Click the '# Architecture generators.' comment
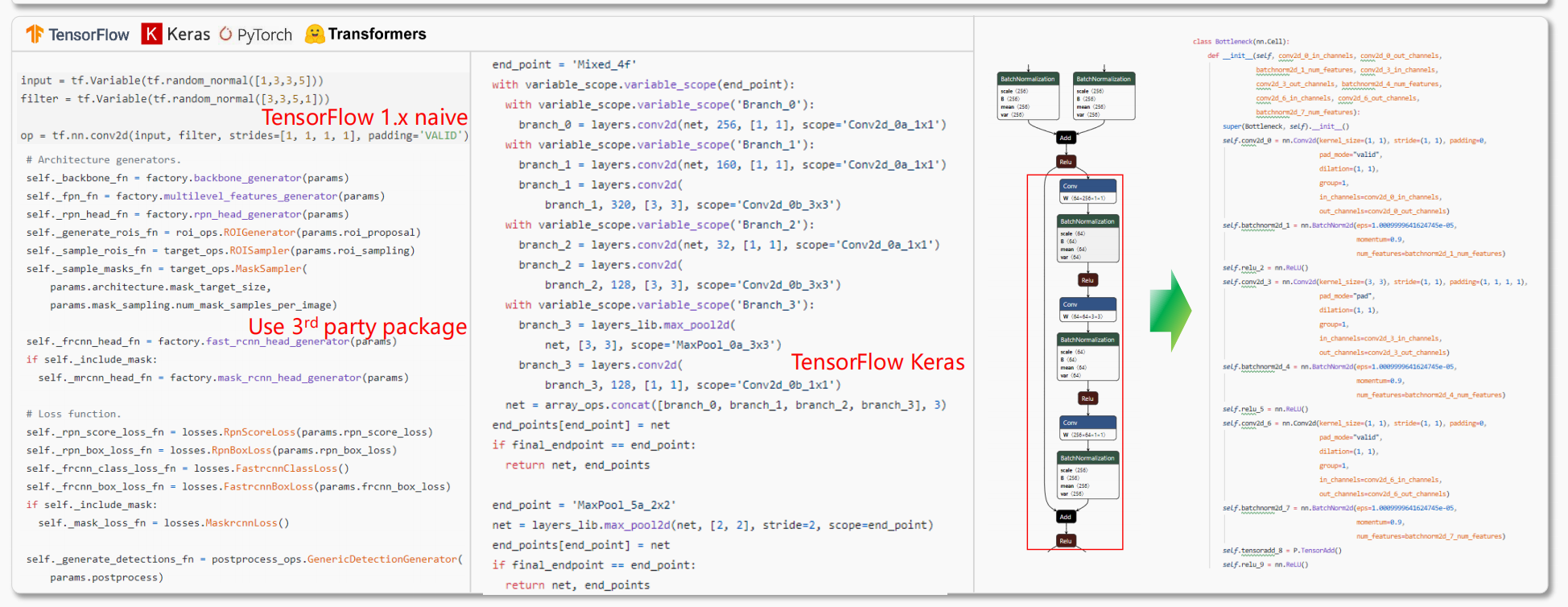The image size is (1568, 607). pos(104,160)
